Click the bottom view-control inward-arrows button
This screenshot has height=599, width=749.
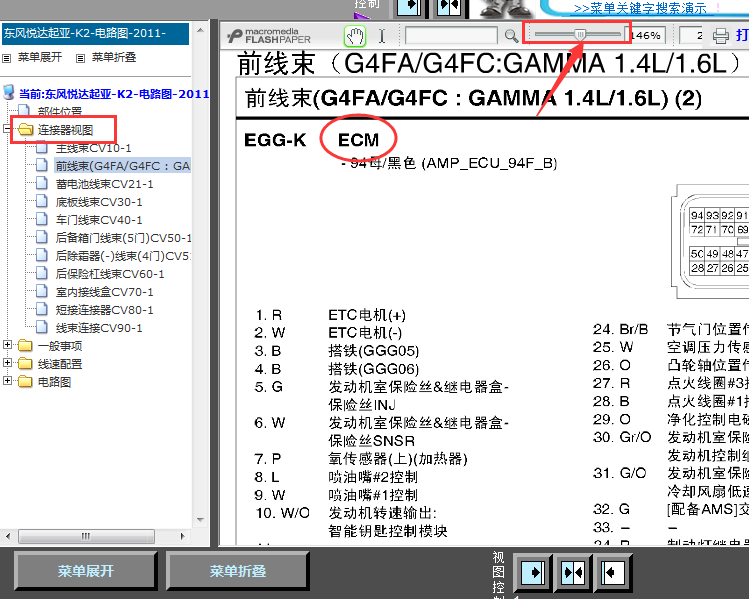573,572
